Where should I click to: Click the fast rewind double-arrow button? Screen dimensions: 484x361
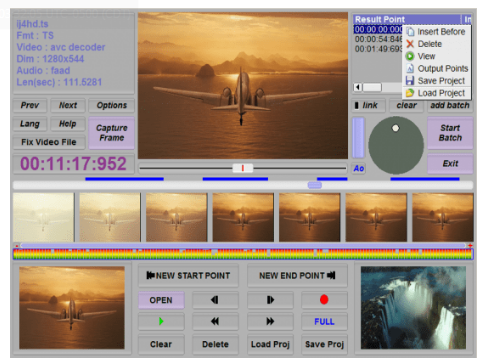[215, 321]
